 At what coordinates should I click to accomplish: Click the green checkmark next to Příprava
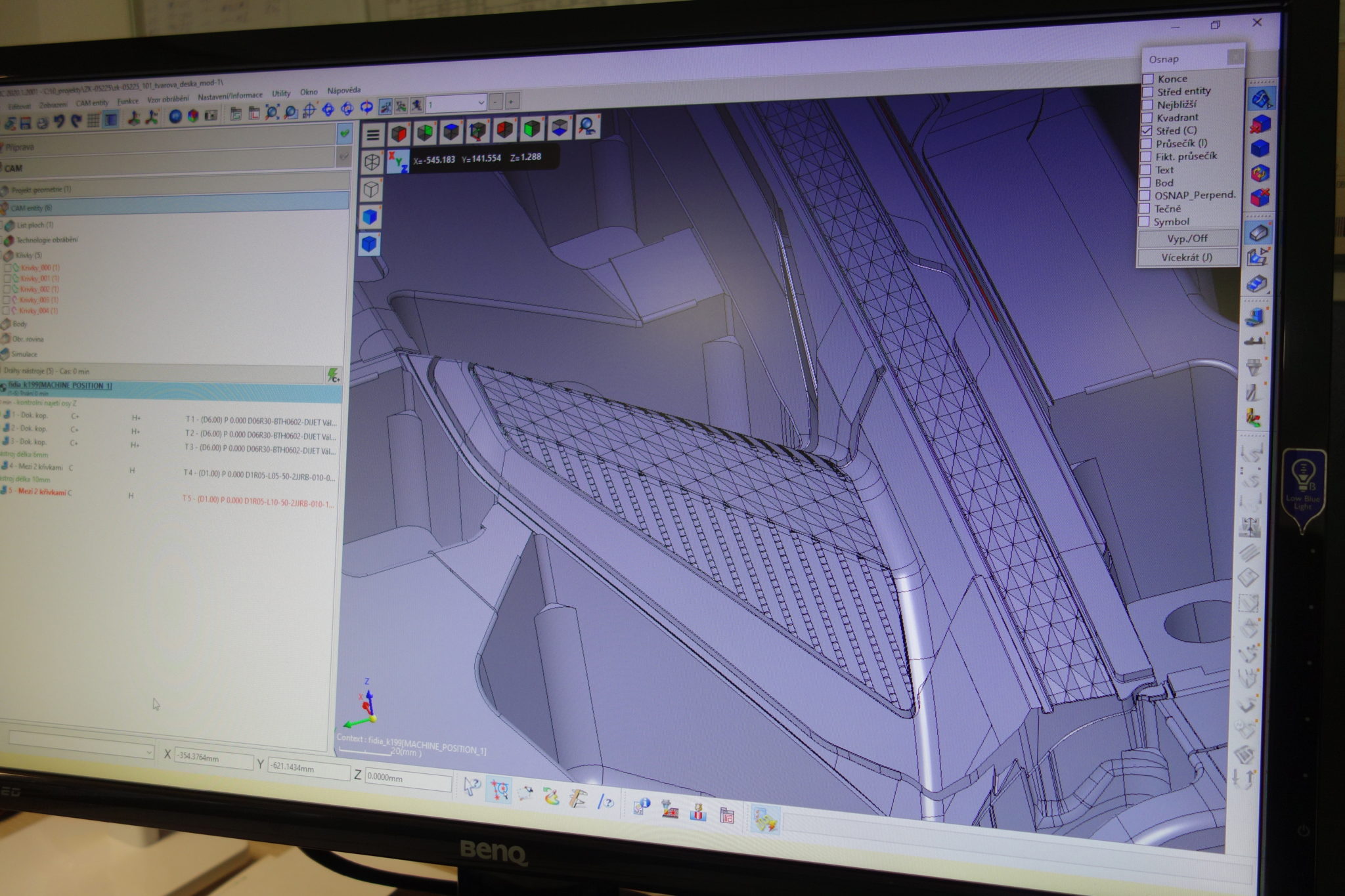coord(345,133)
